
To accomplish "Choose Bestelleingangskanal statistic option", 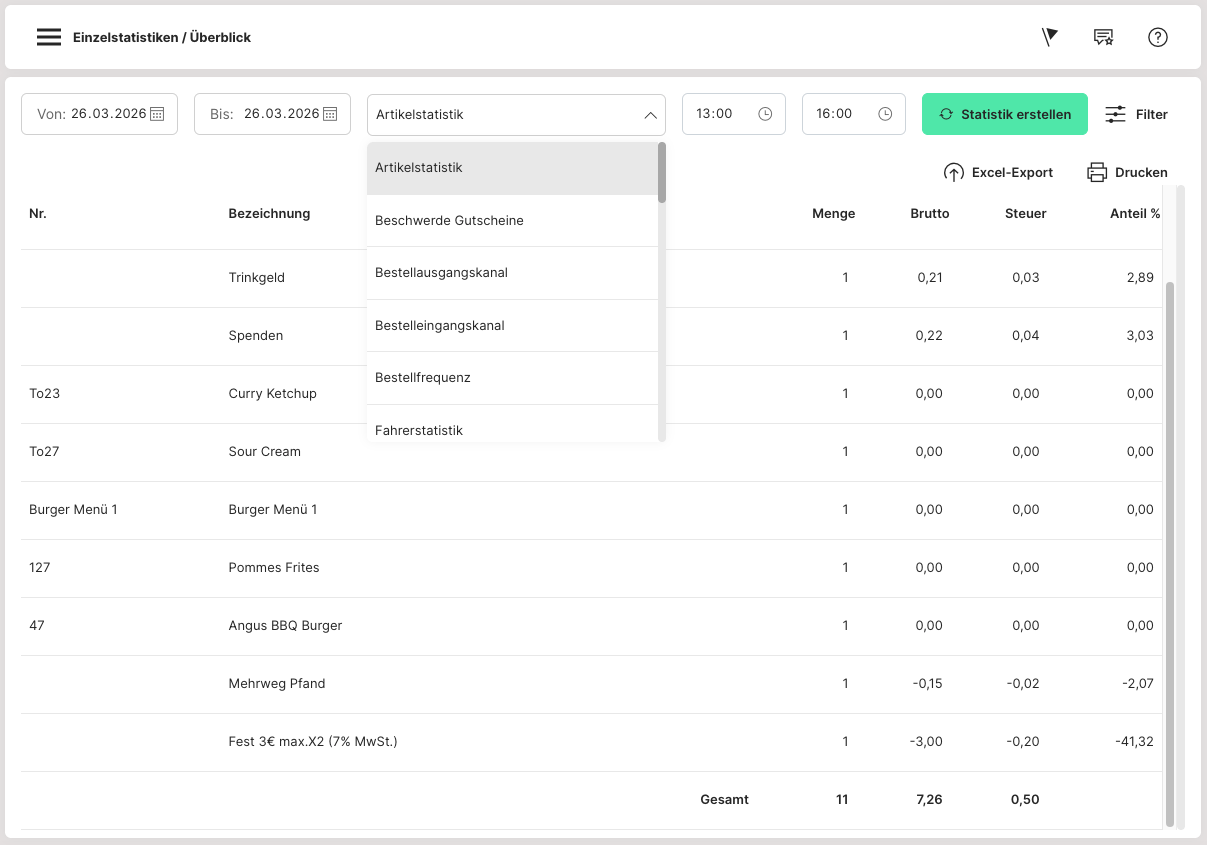I will click(x=439, y=325).
